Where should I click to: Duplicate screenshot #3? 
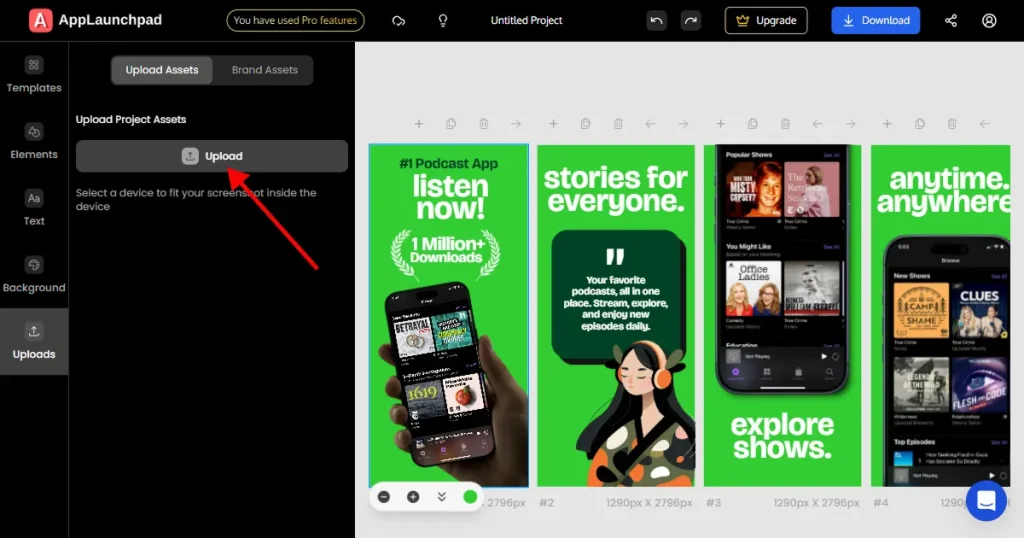(x=752, y=123)
